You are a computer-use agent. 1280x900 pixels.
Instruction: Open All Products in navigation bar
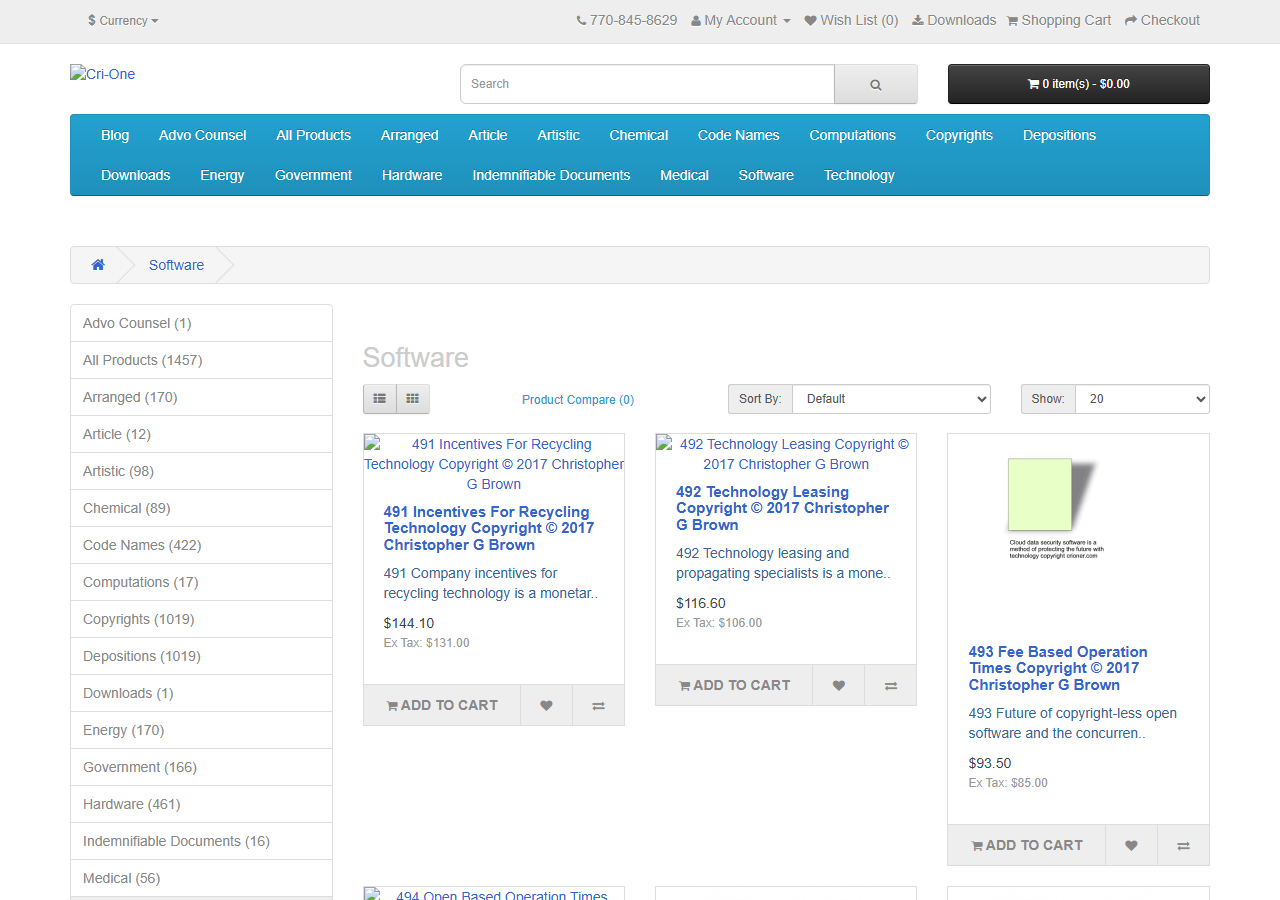tap(313, 135)
